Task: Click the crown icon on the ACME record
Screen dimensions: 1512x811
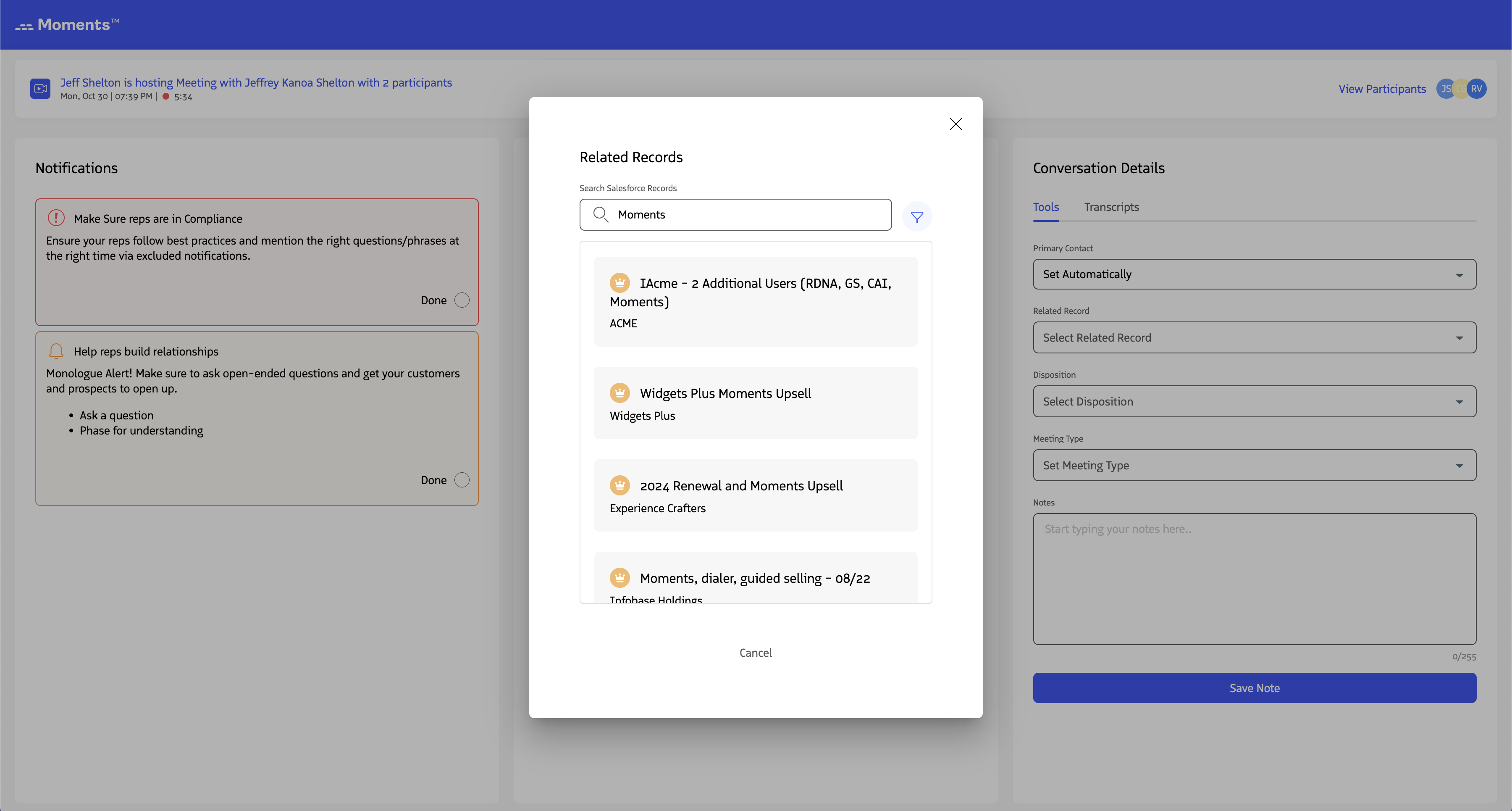Action: click(x=620, y=282)
